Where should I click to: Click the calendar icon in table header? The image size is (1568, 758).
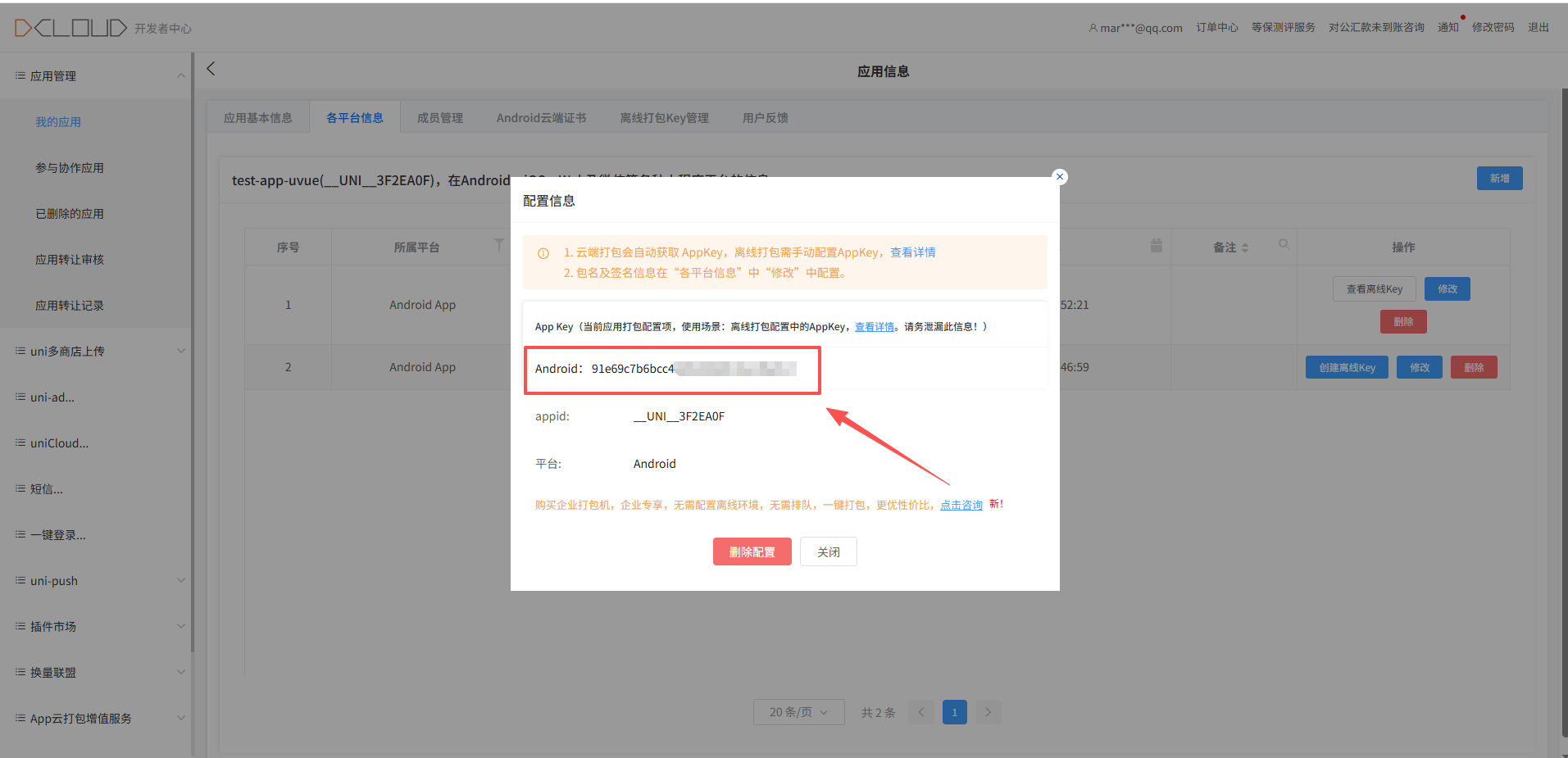[1156, 245]
